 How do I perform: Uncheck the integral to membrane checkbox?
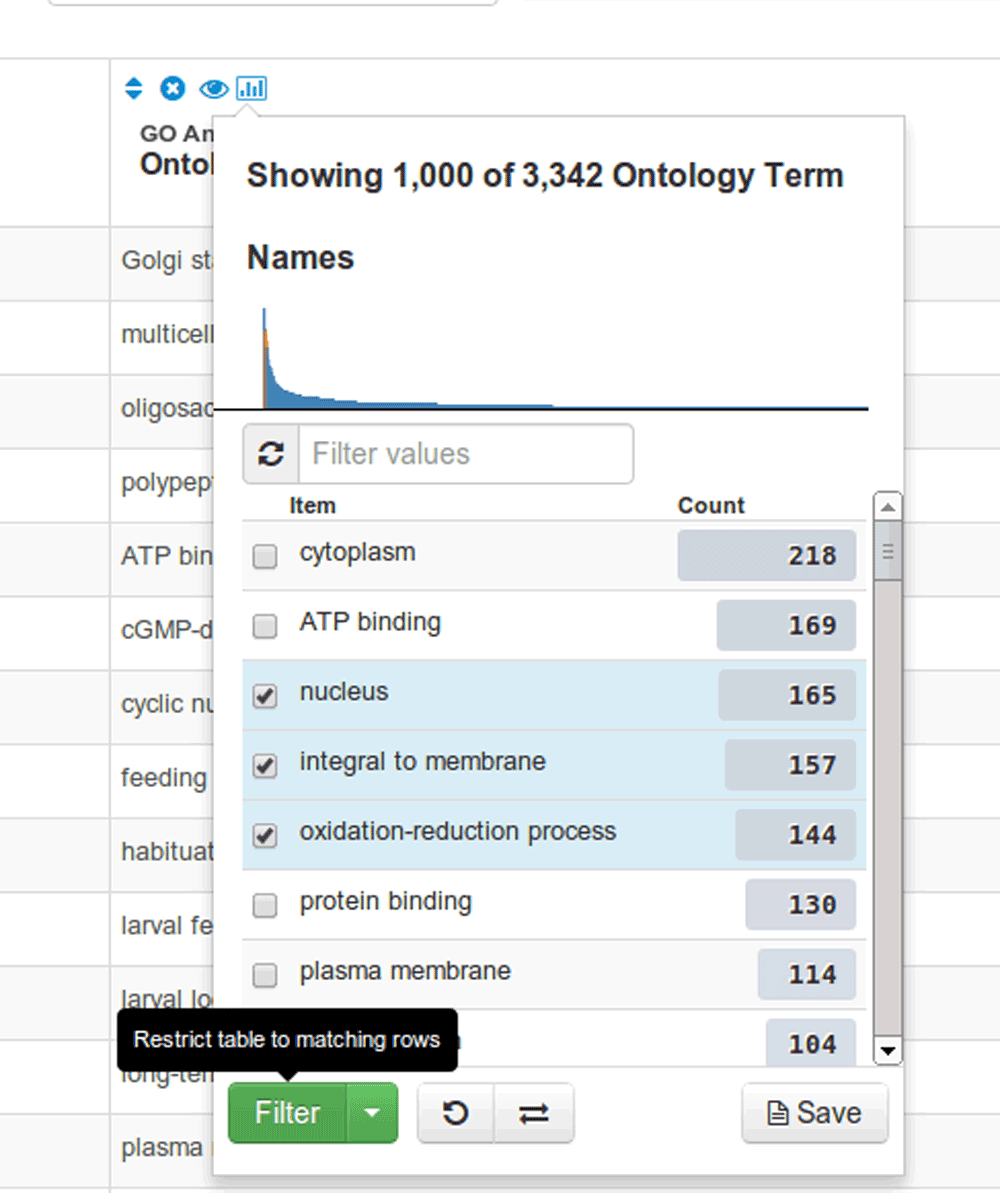pos(265,767)
